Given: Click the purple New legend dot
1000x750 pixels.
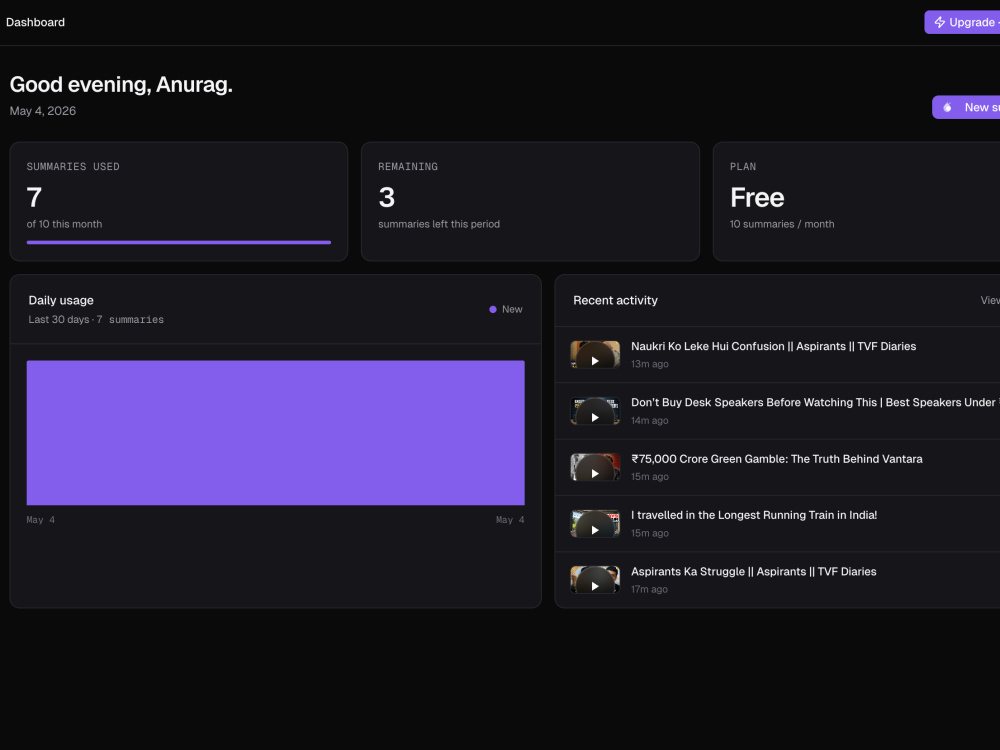Looking at the screenshot, I should point(493,309).
